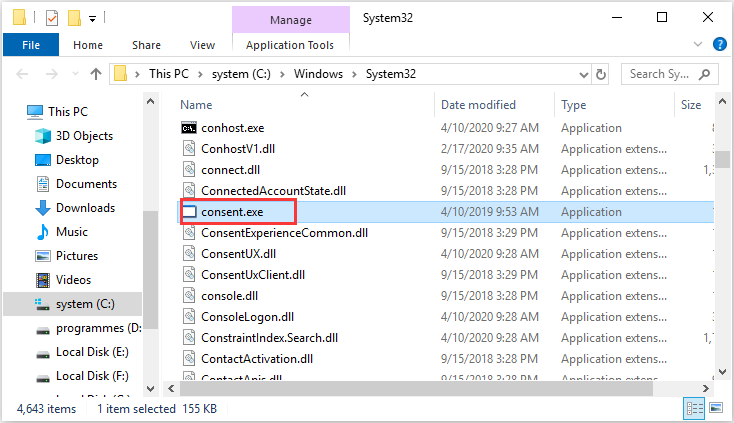Switch to the View ribbon tab
734x423 pixels.
(x=202, y=45)
